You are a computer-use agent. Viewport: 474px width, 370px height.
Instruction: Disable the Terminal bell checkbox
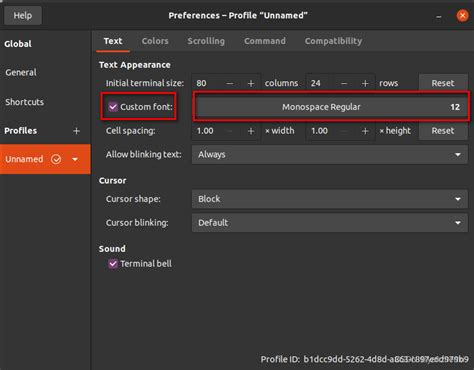pyautogui.click(x=113, y=264)
